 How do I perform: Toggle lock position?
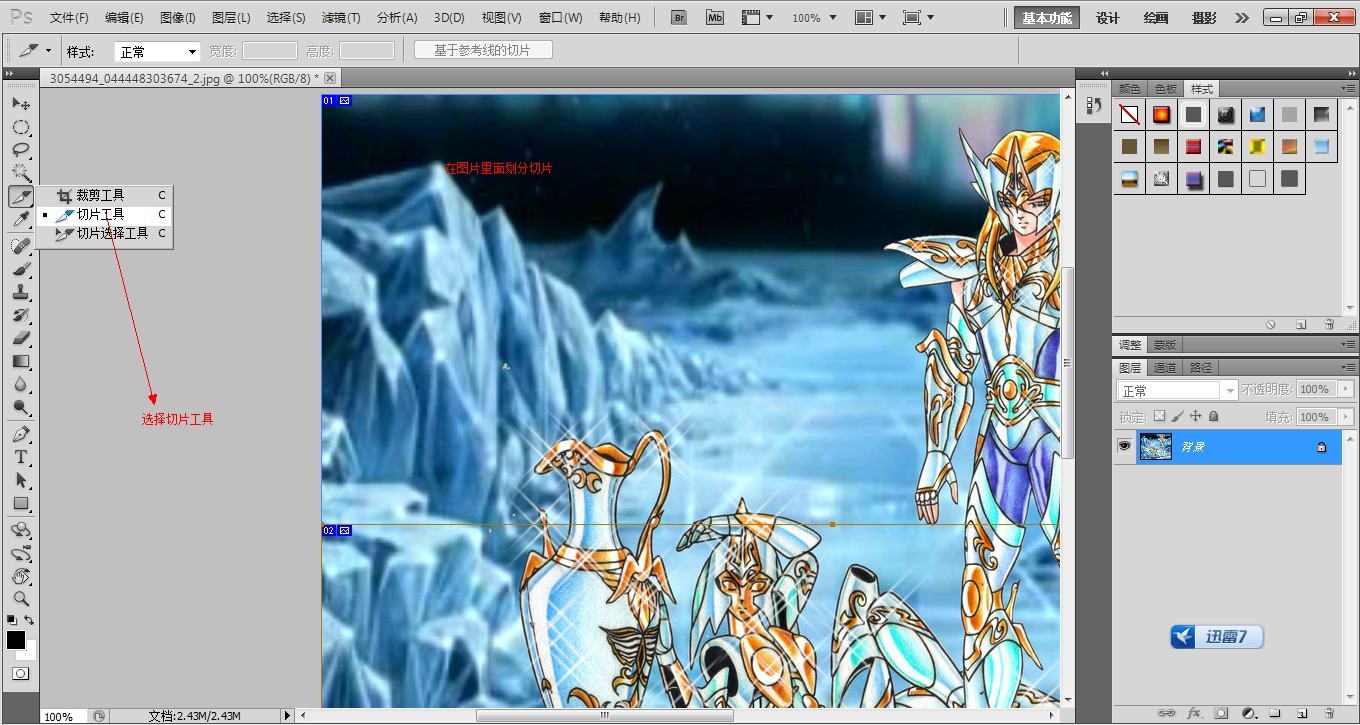pos(1195,415)
